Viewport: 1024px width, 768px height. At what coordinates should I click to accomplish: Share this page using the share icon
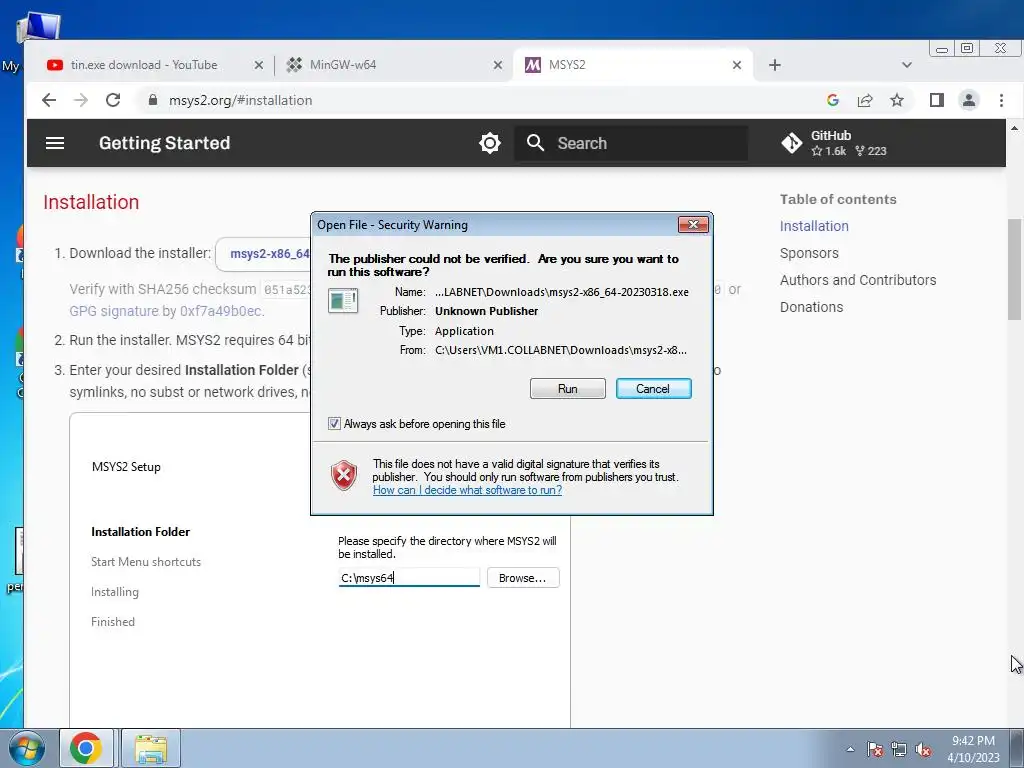point(865,100)
